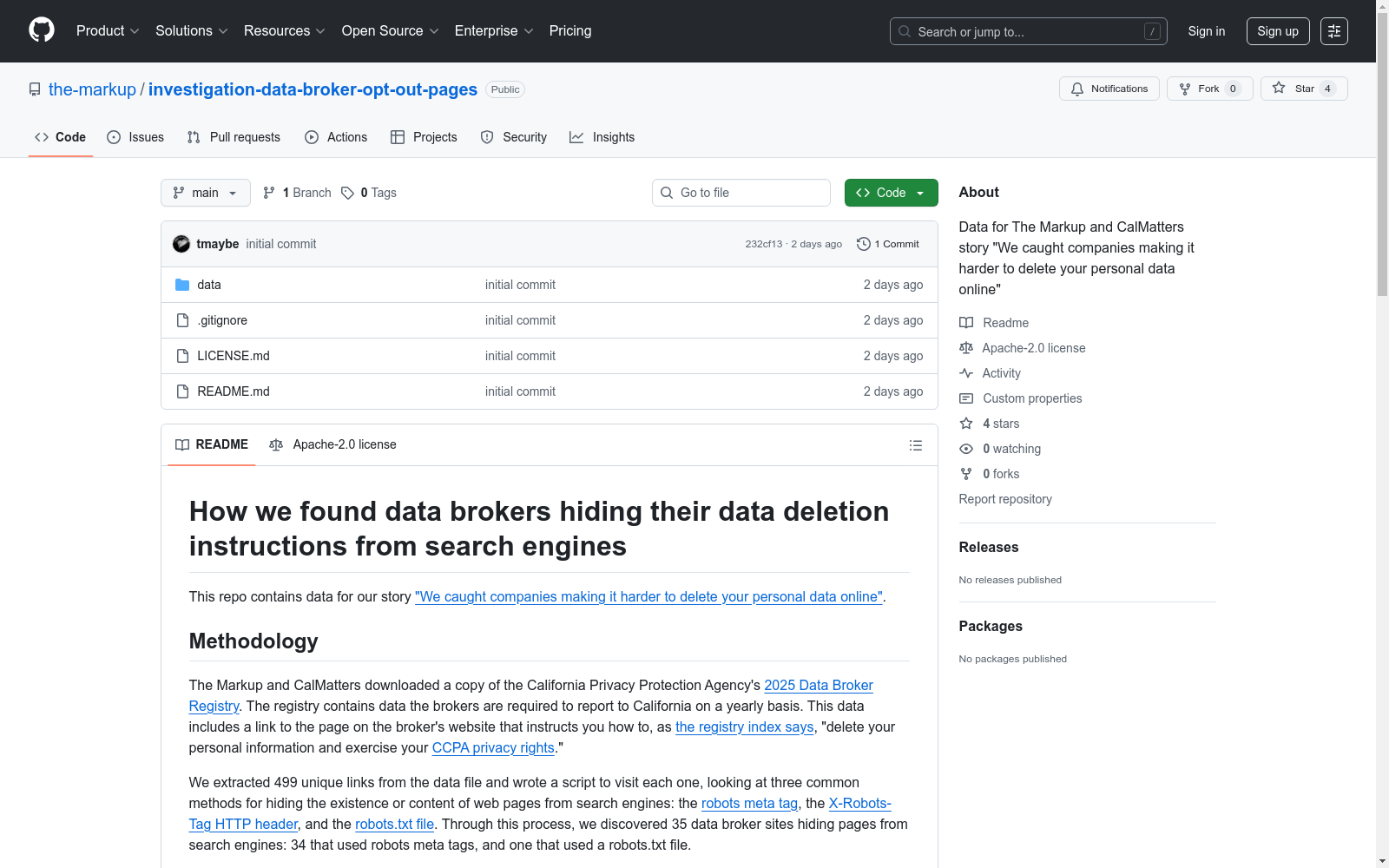Click the Search or jump to field
The width and height of the screenshot is (1389, 868).
pos(1029,31)
